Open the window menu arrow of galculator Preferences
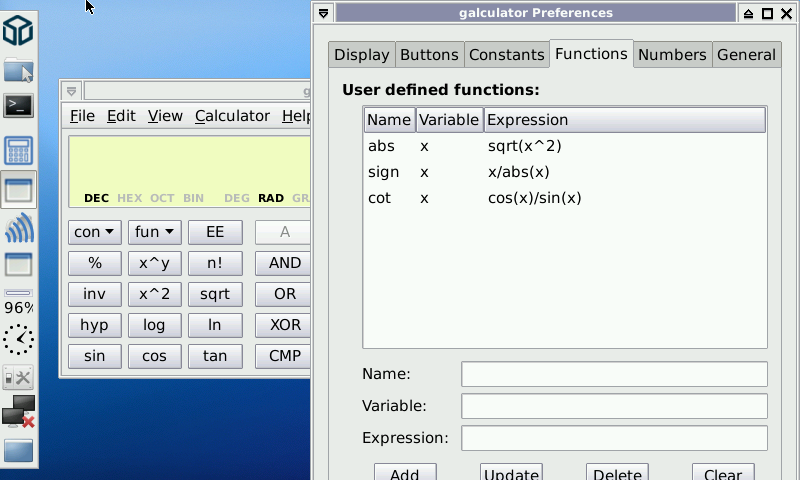 pyautogui.click(x=323, y=13)
